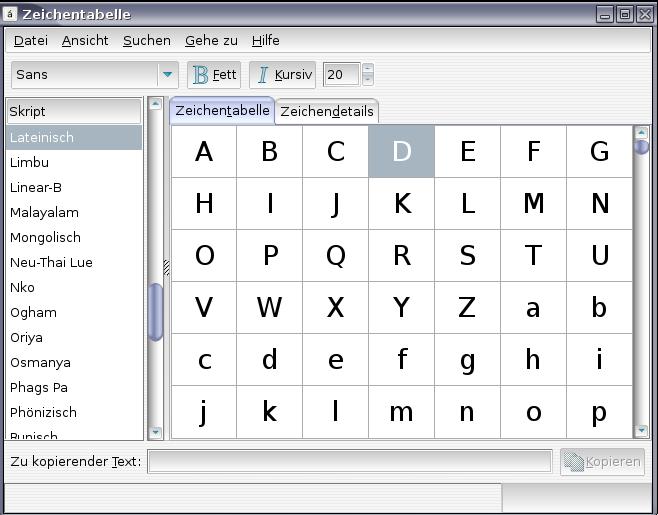Select Malayalam in the script list
The width and height of the screenshot is (658, 515).
[x=74, y=212]
